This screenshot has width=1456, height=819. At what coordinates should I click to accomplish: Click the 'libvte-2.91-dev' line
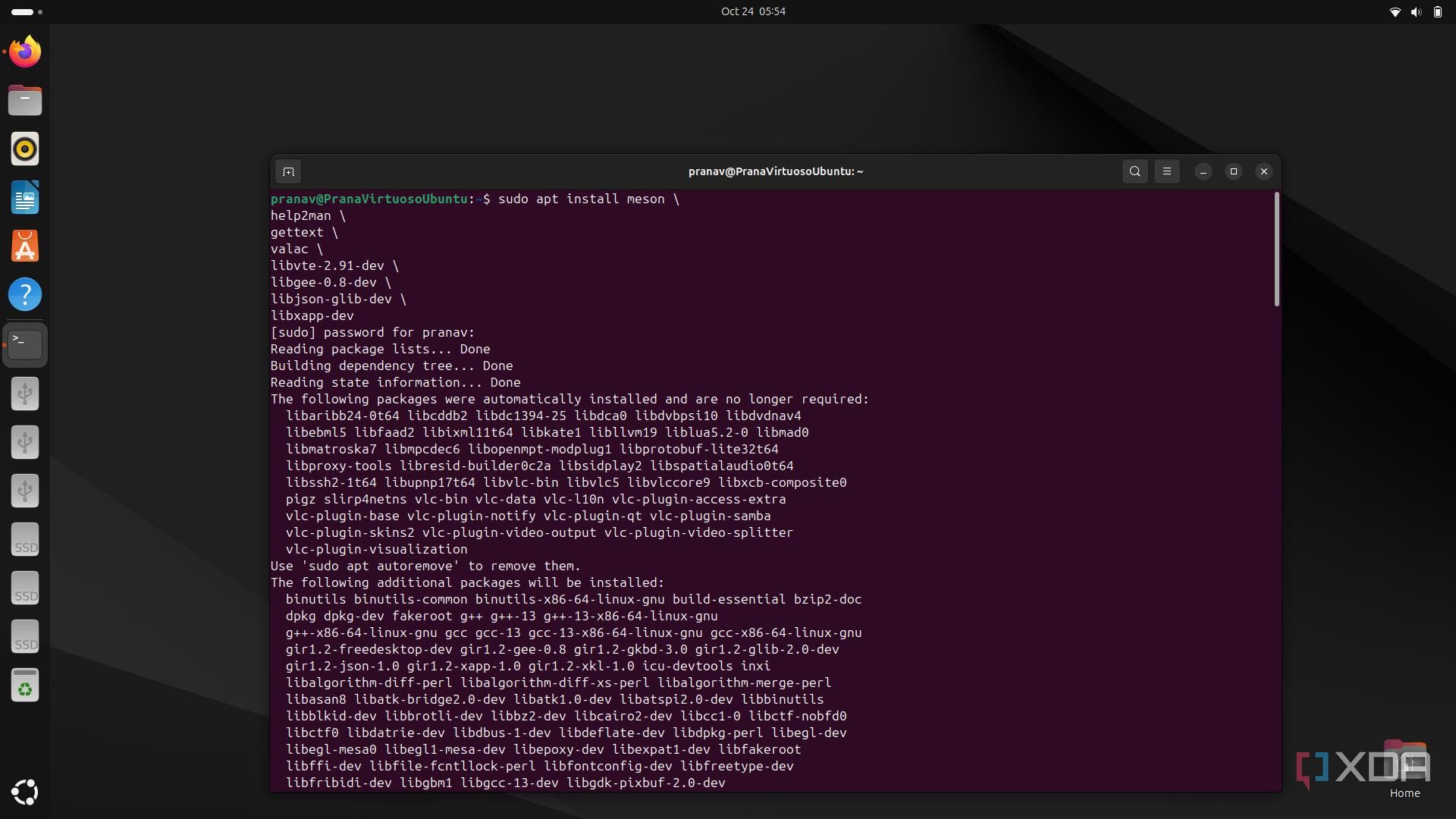[x=334, y=265]
